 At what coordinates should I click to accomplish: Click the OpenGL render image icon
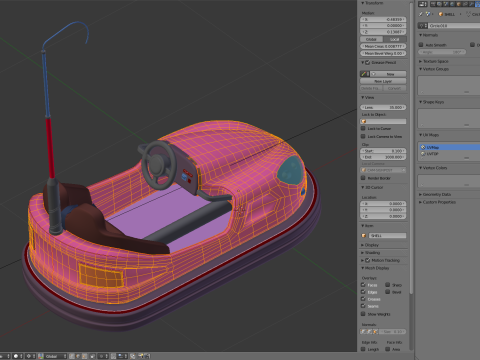[x=140, y=356]
